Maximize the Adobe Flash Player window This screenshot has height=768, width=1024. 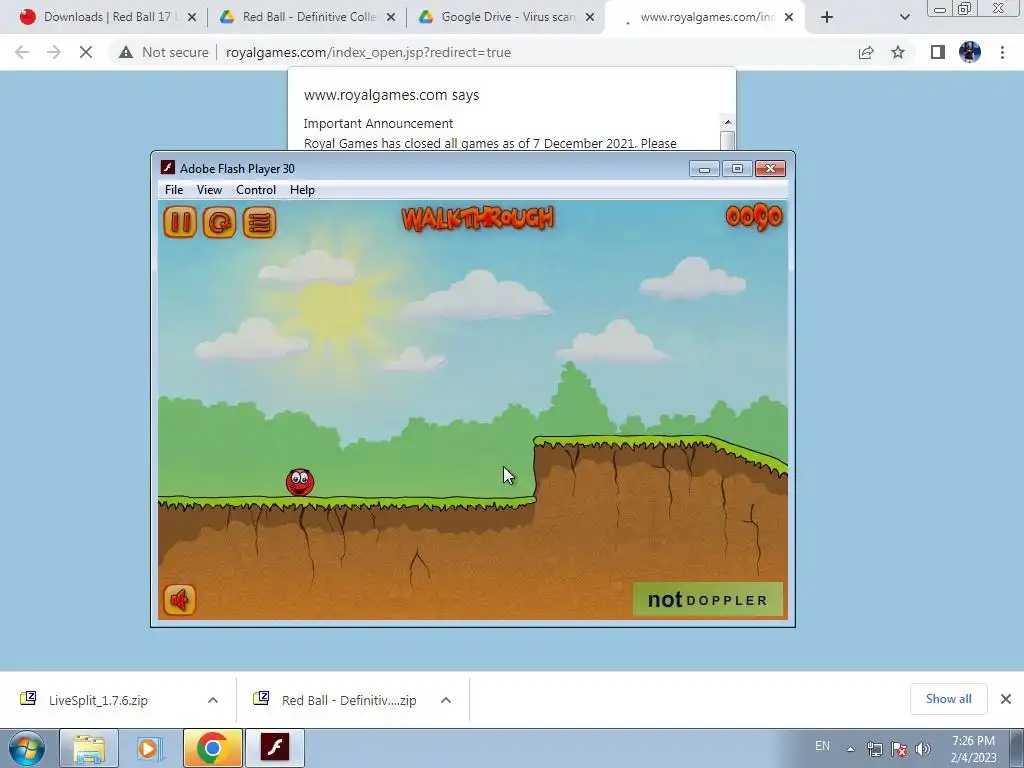pyautogui.click(x=737, y=168)
